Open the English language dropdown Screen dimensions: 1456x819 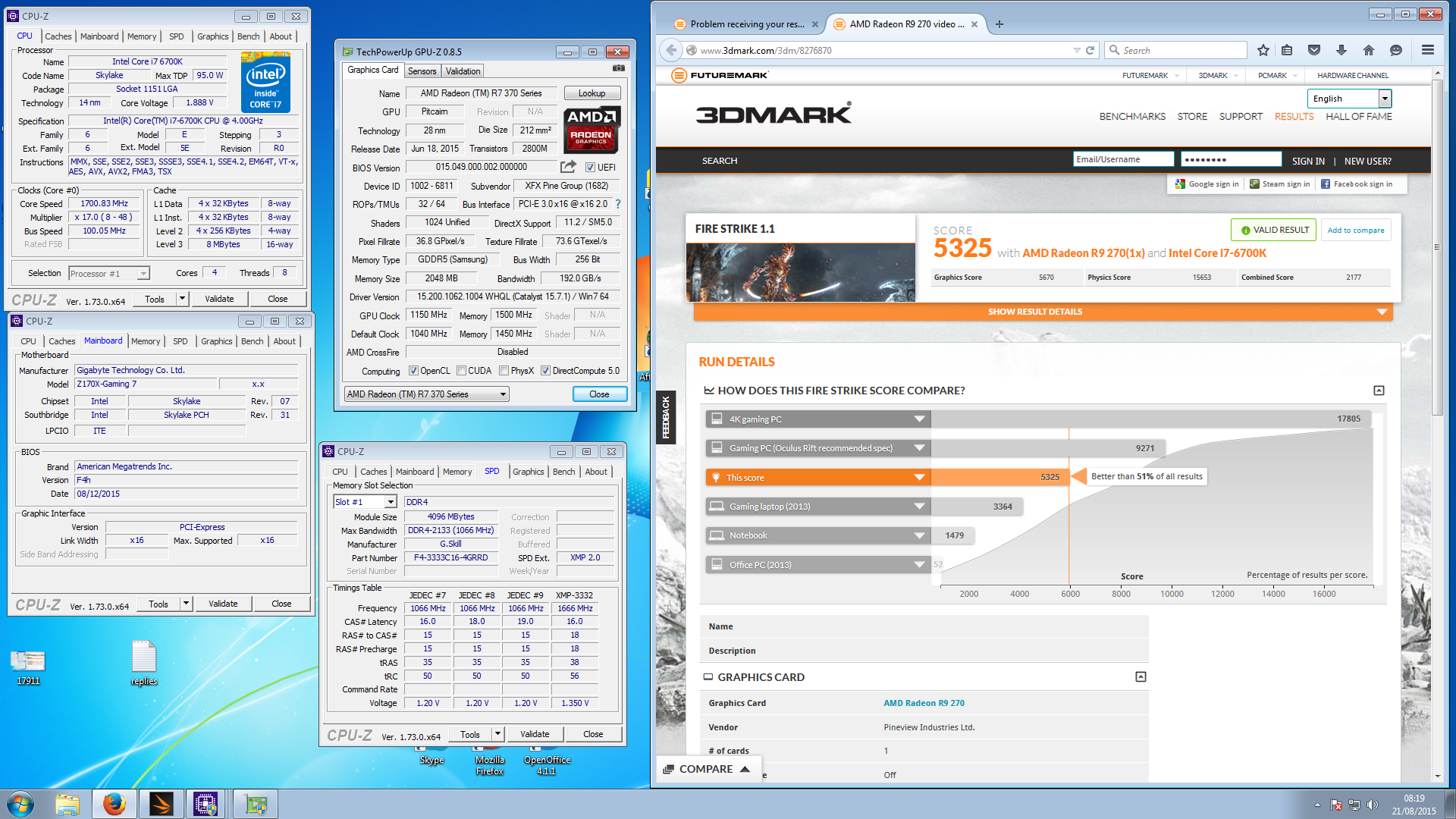pyautogui.click(x=1350, y=99)
